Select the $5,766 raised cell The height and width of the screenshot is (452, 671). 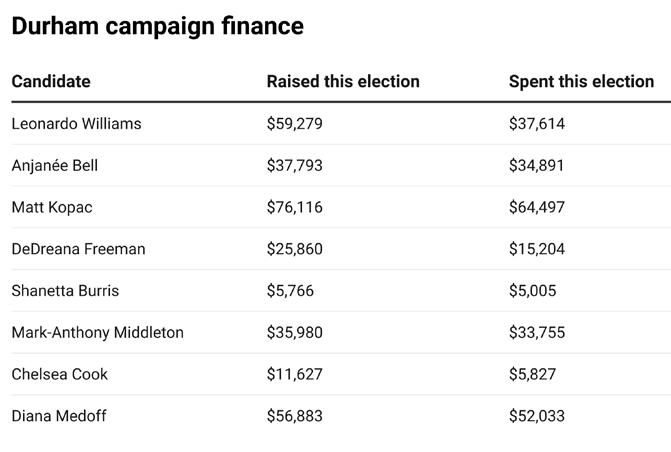[290, 291]
